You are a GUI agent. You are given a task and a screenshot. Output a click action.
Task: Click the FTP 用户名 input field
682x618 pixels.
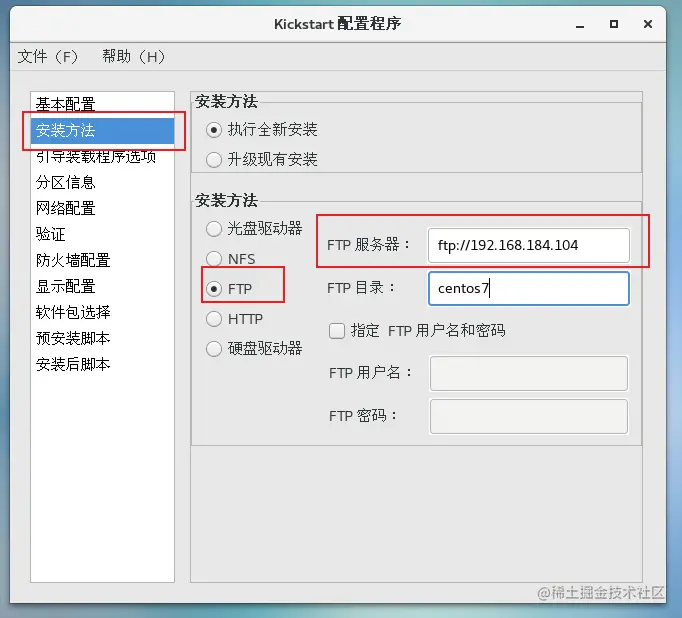click(528, 373)
